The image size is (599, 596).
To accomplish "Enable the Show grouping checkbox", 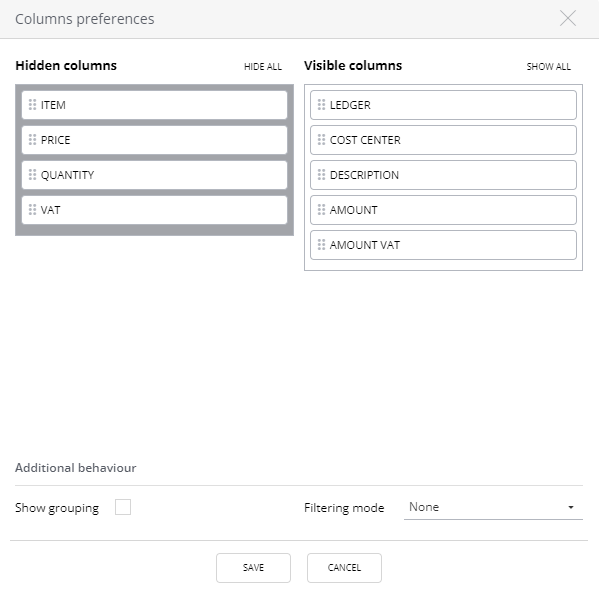I will pos(123,507).
